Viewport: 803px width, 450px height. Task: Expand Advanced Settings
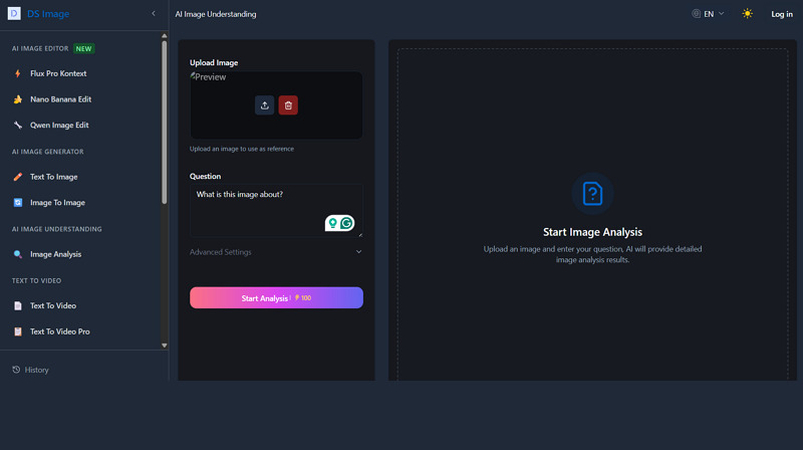tap(276, 252)
